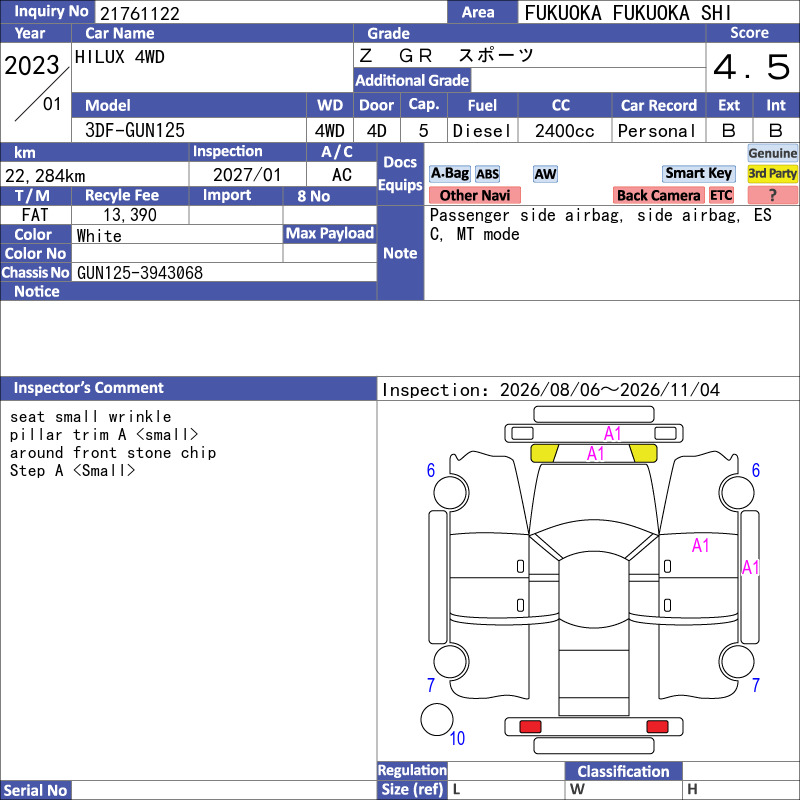Click the red question mark badge
The height and width of the screenshot is (800, 800).
(x=772, y=195)
